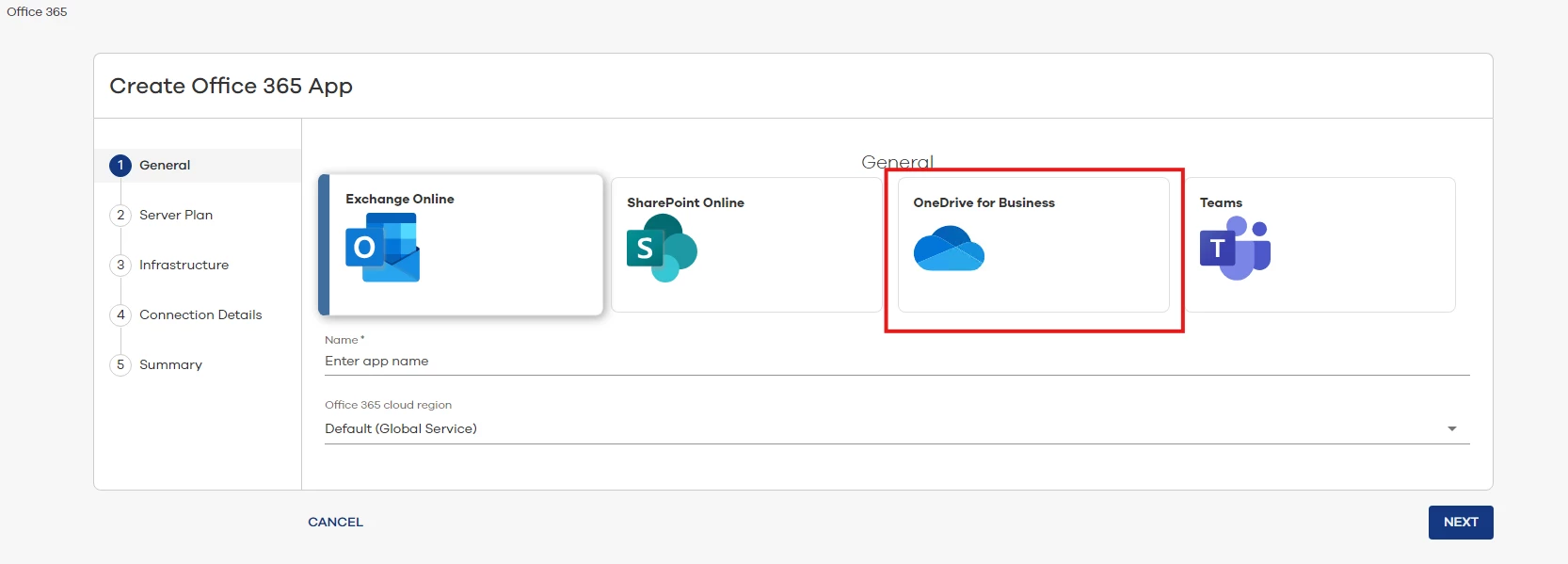
Task: Go to General wizard step
Action: [x=198, y=165]
